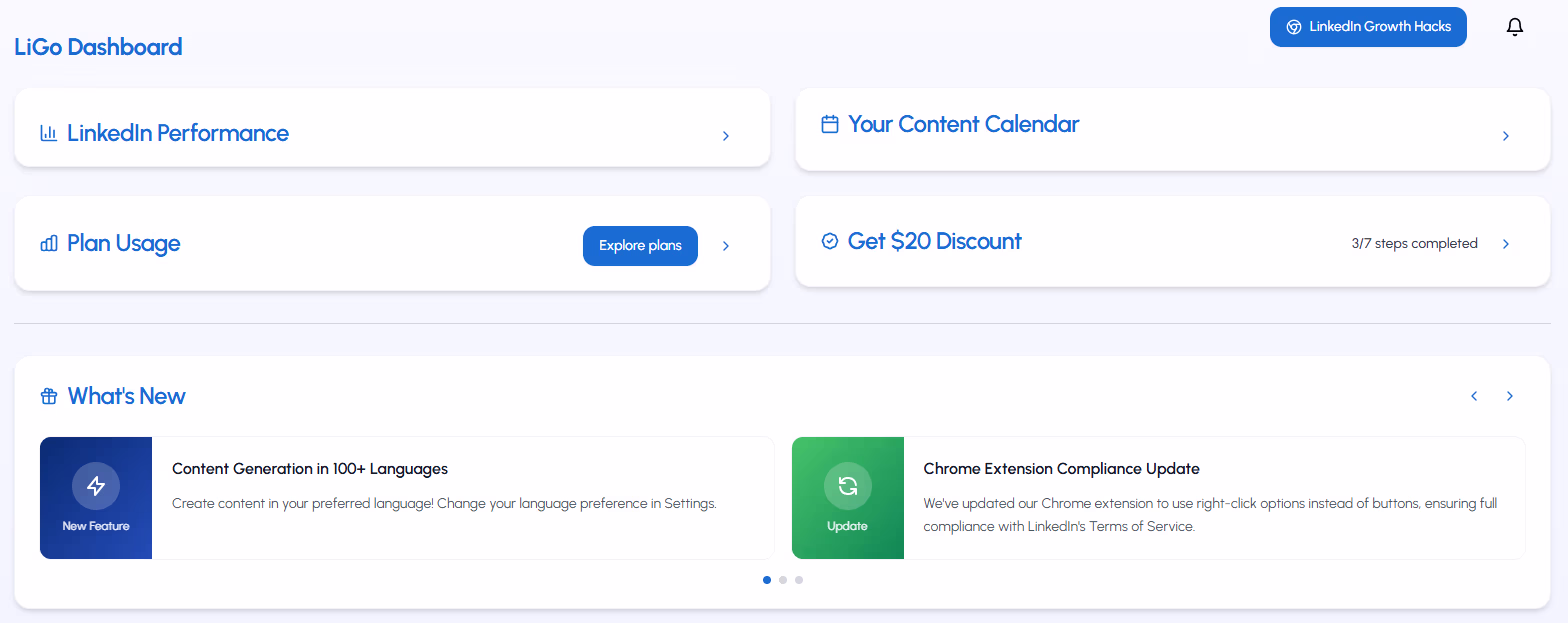Click the bar chart icon beside LinkedIn Performance
The image size is (1568, 623).
48,133
